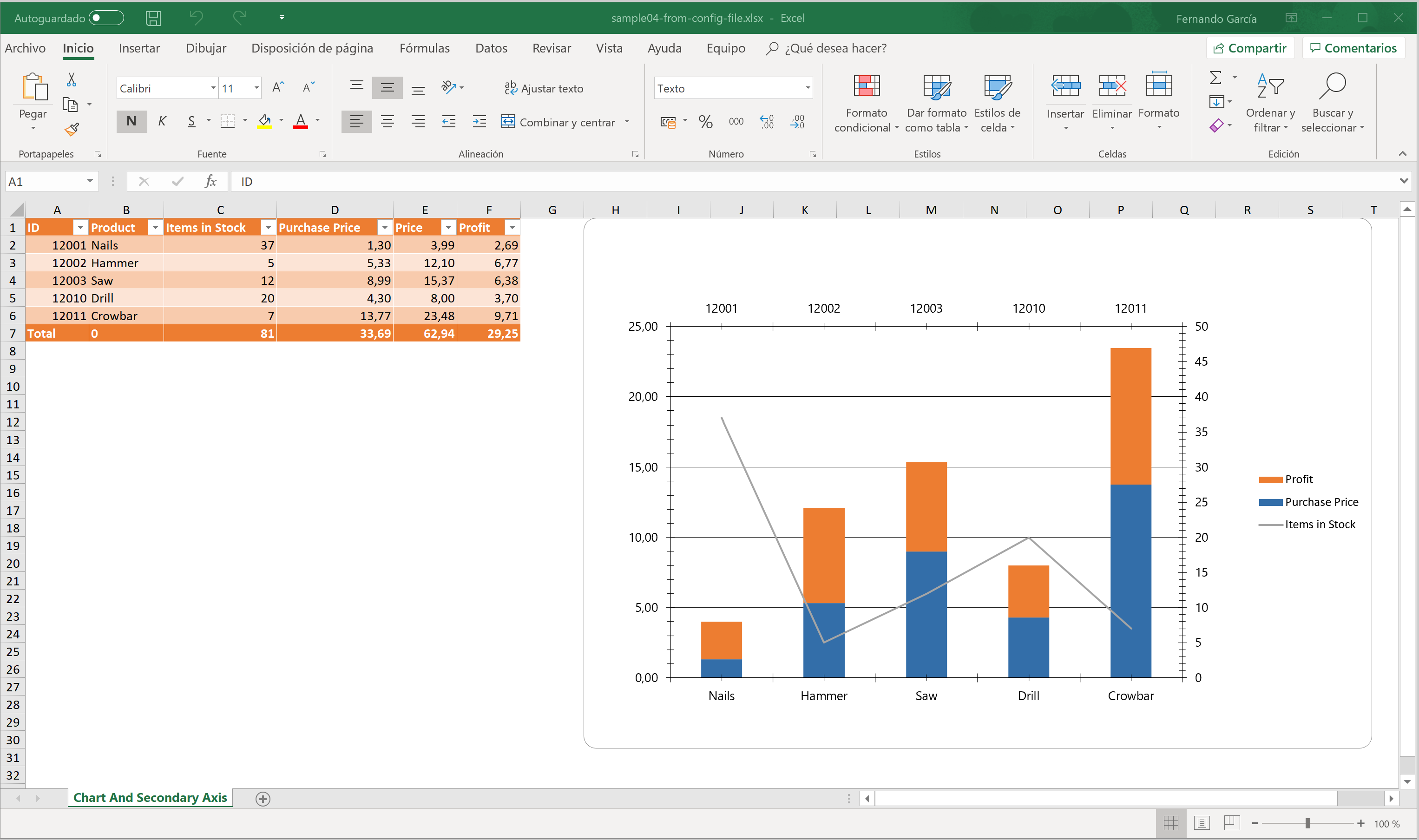Click the Comentarios button
Viewport: 1419px width, 840px height.
tap(1353, 48)
